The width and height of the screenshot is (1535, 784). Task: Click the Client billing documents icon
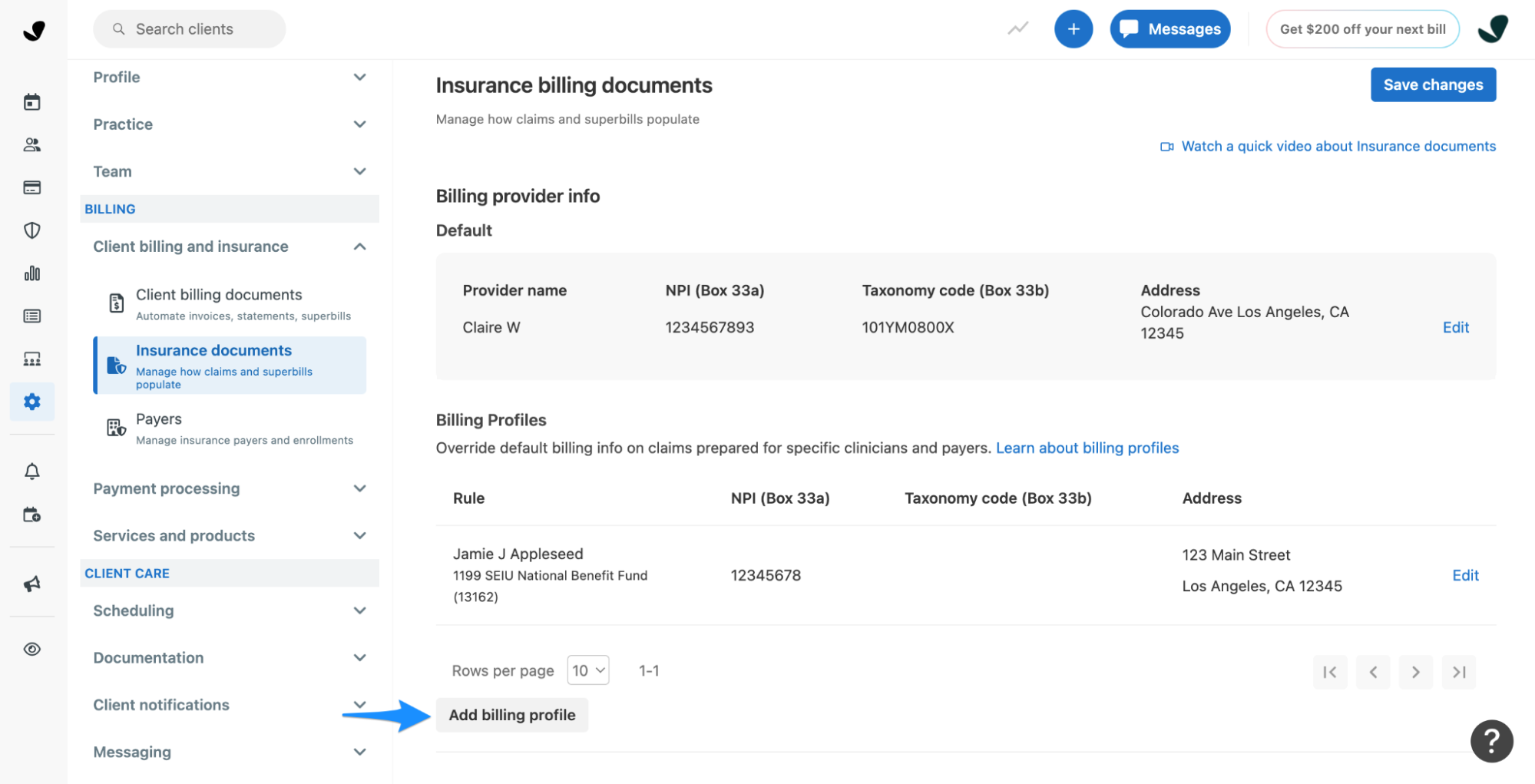116,303
